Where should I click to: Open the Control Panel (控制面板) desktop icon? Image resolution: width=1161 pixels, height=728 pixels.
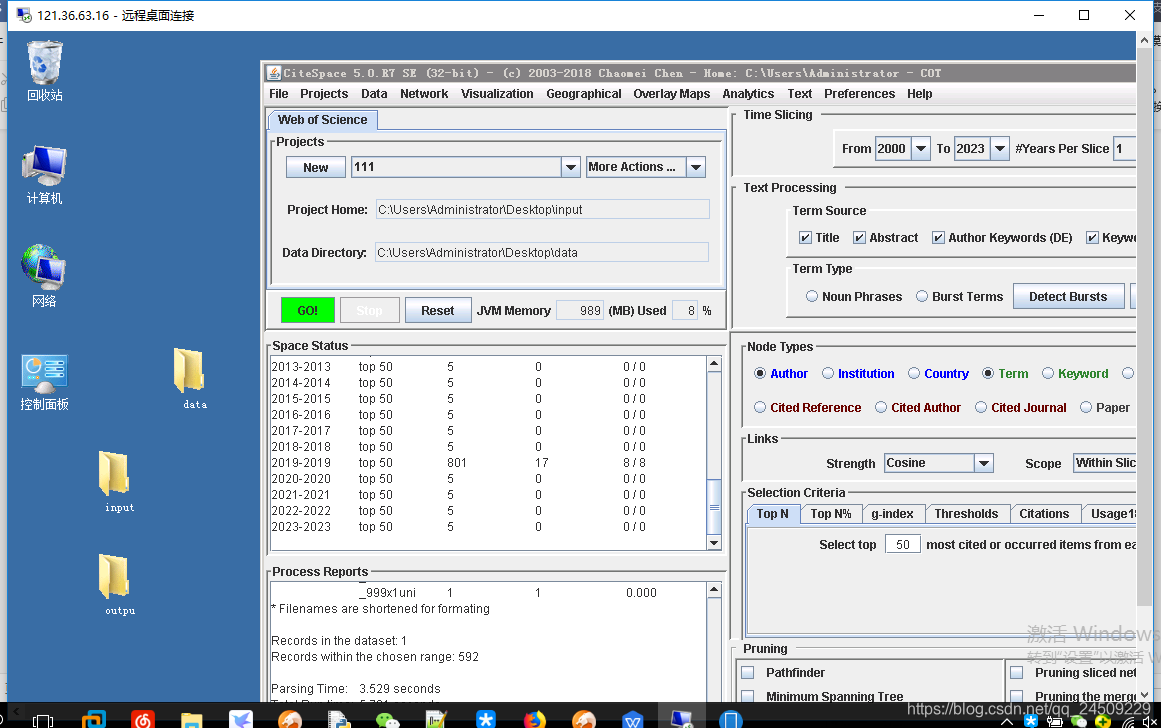click(x=44, y=382)
